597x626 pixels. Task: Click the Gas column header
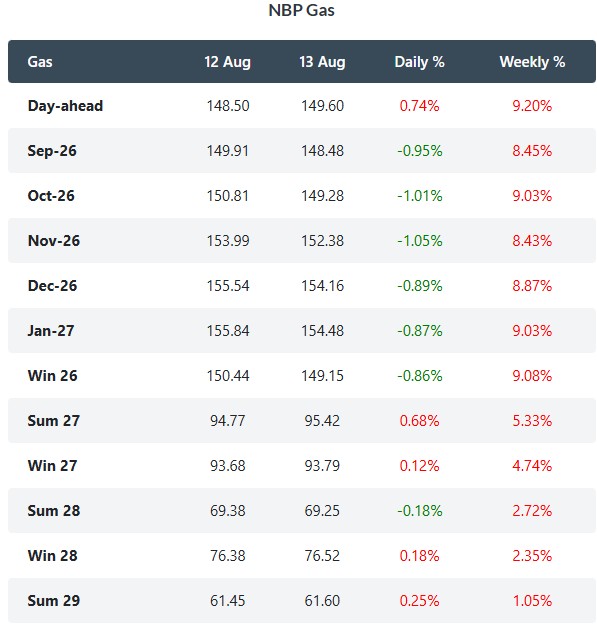pos(40,62)
